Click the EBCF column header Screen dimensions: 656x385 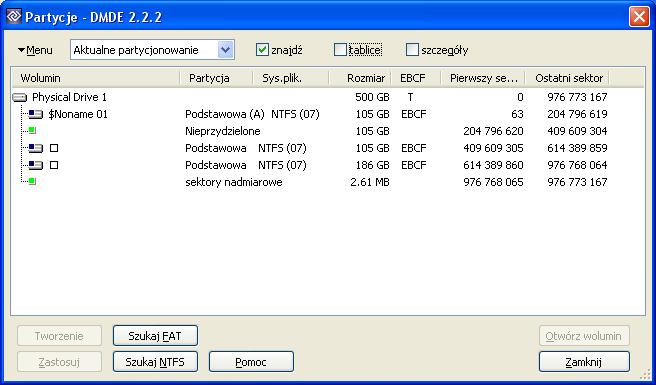[416, 78]
